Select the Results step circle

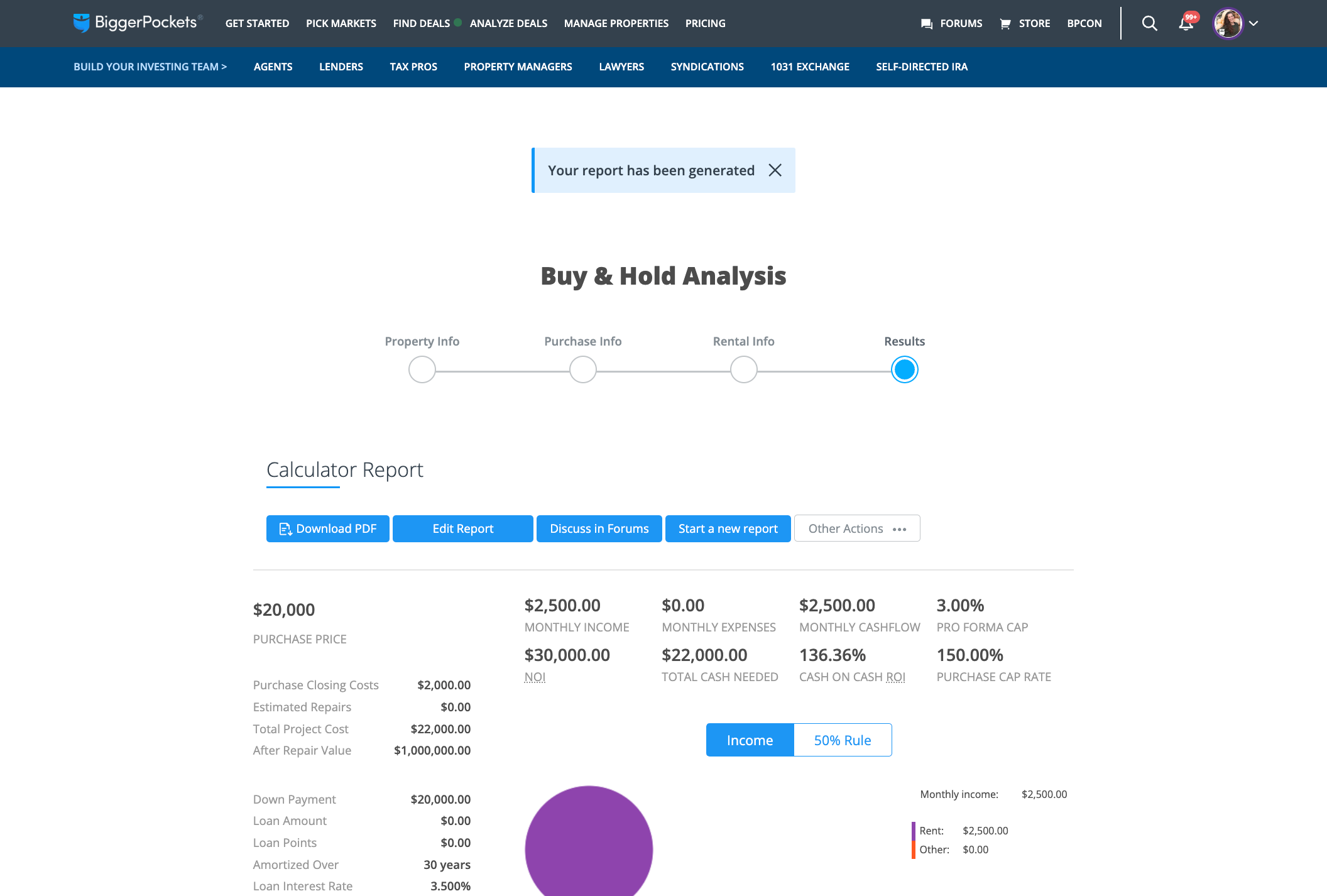point(905,369)
